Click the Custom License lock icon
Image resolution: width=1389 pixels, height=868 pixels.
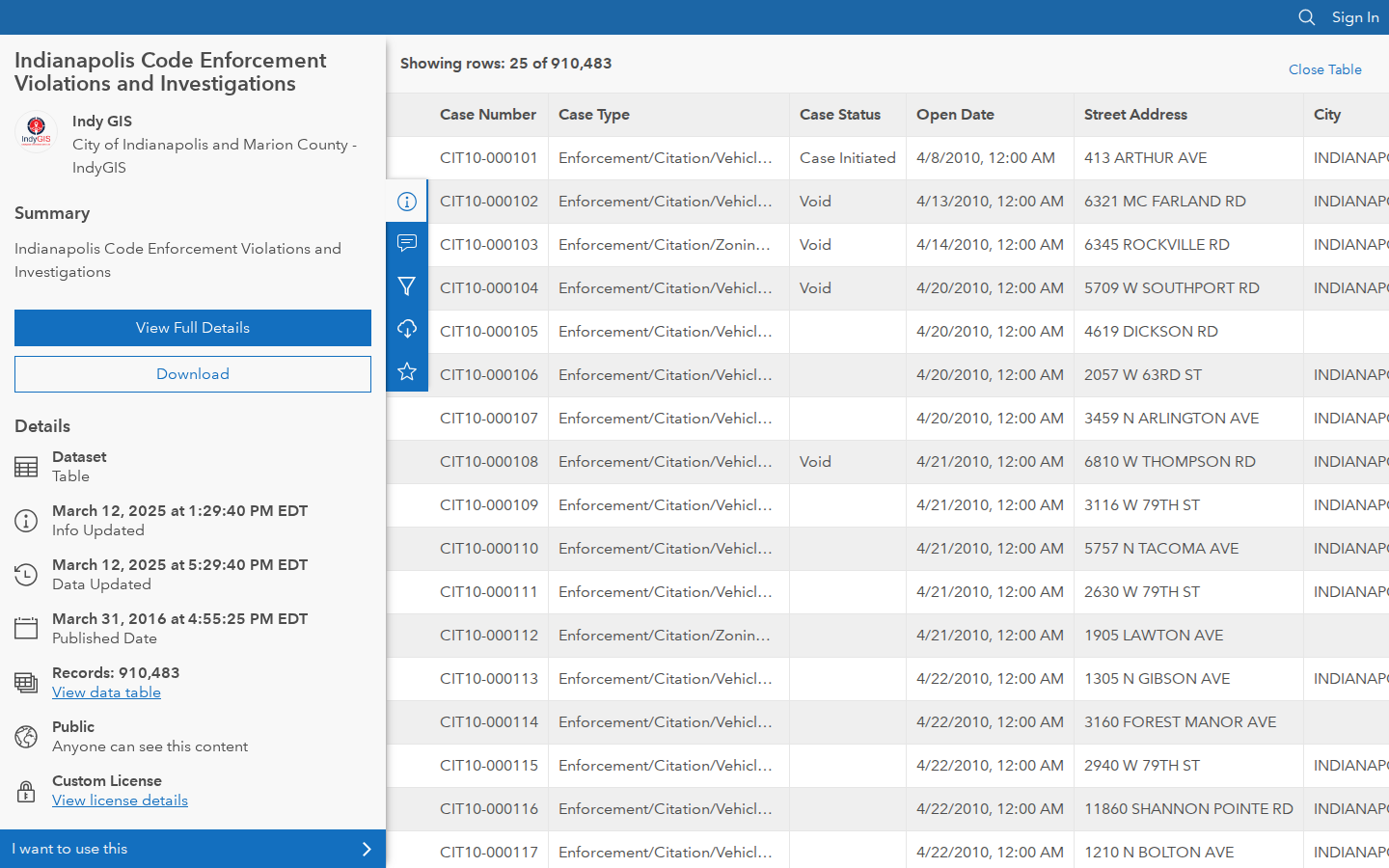26,791
